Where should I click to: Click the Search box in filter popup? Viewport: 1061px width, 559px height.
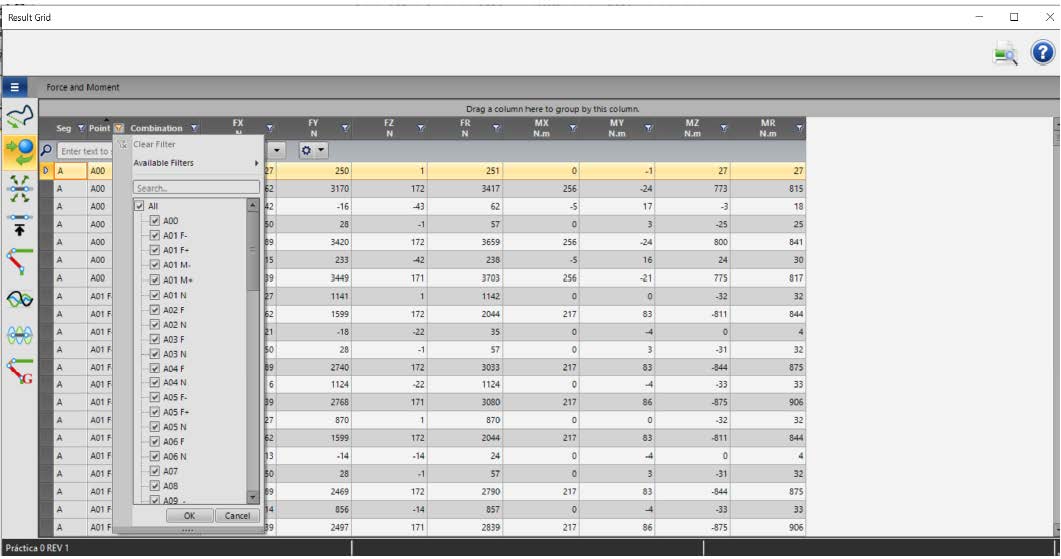(196, 187)
